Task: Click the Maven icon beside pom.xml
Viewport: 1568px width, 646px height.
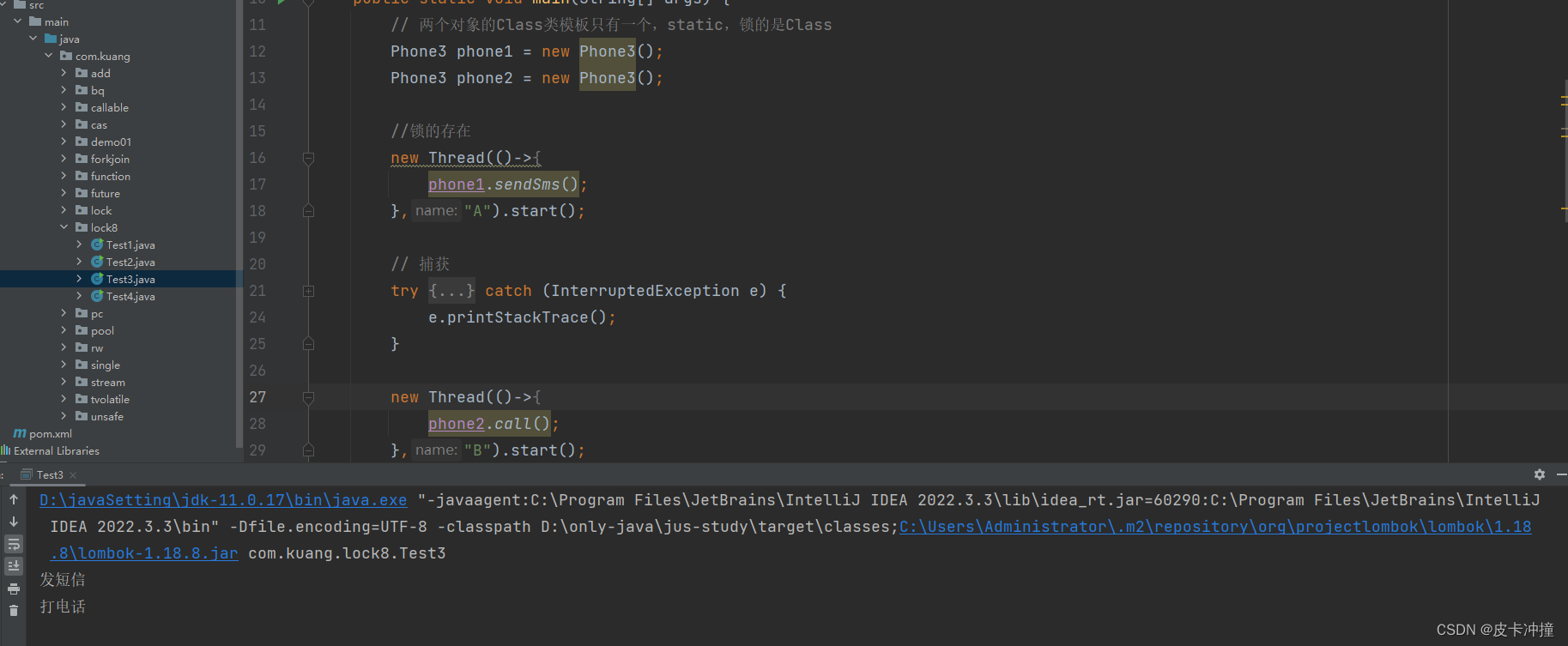Action: tap(20, 433)
